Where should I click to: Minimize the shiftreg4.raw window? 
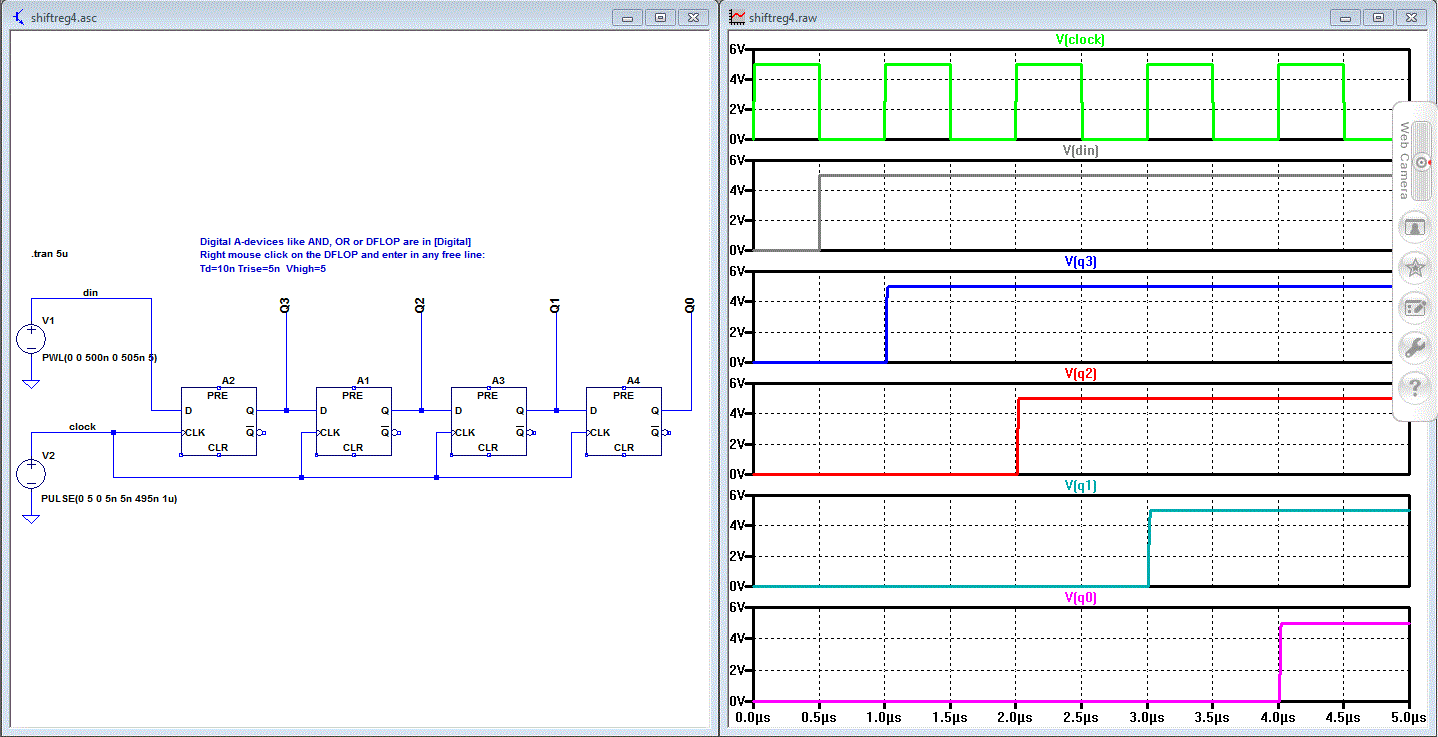(1347, 18)
